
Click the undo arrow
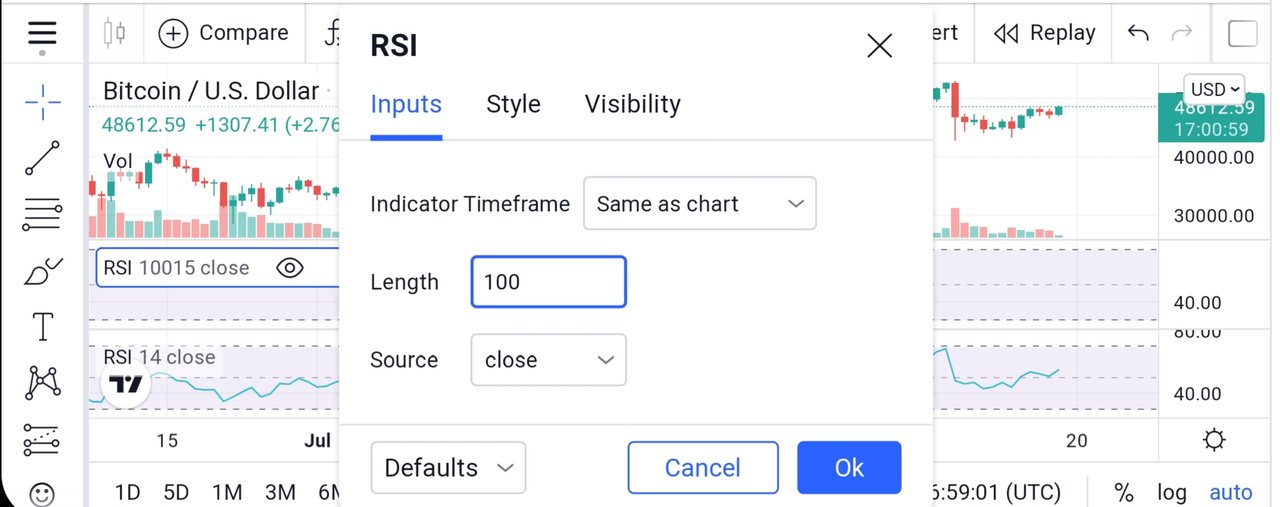1138,33
